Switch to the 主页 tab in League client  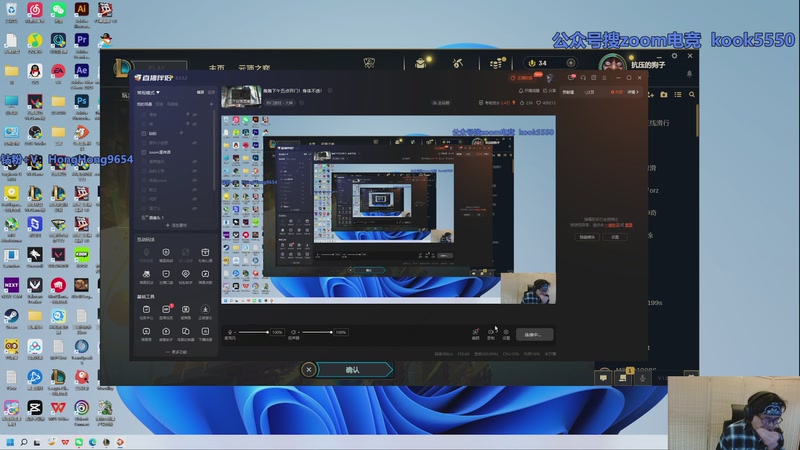pos(216,68)
